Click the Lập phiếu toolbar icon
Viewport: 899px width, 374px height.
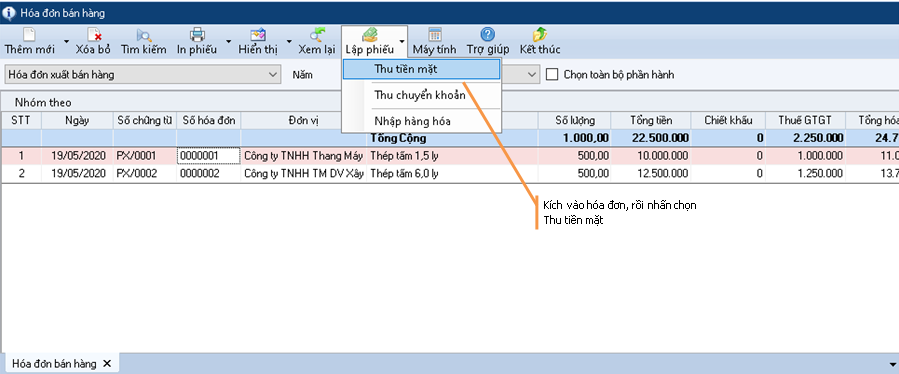tap(370, 34)
